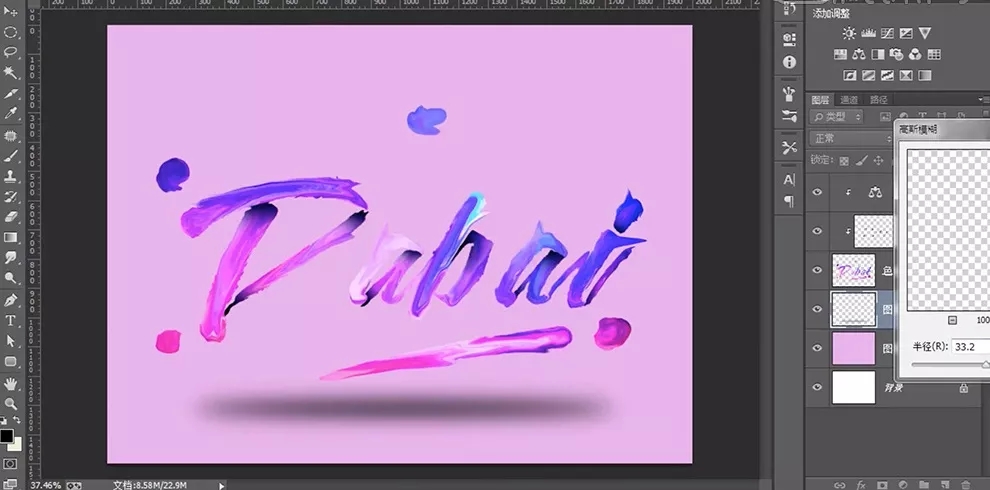The height and width of the screenshot is (490, 990).
Task: Switch to the 通道 tab
Action: click(x=849, y=100)
